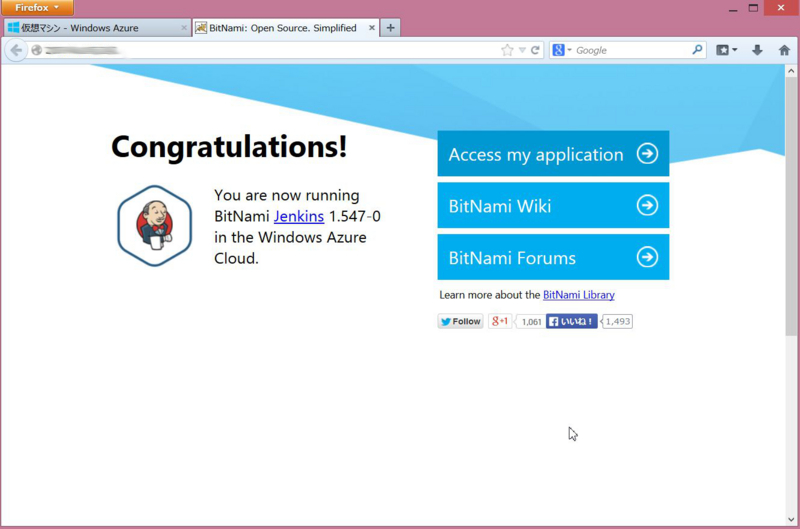The width and height of the screenshot is (800, 529).
Task: Minimize the Firefox window
Action: point(733,8)
